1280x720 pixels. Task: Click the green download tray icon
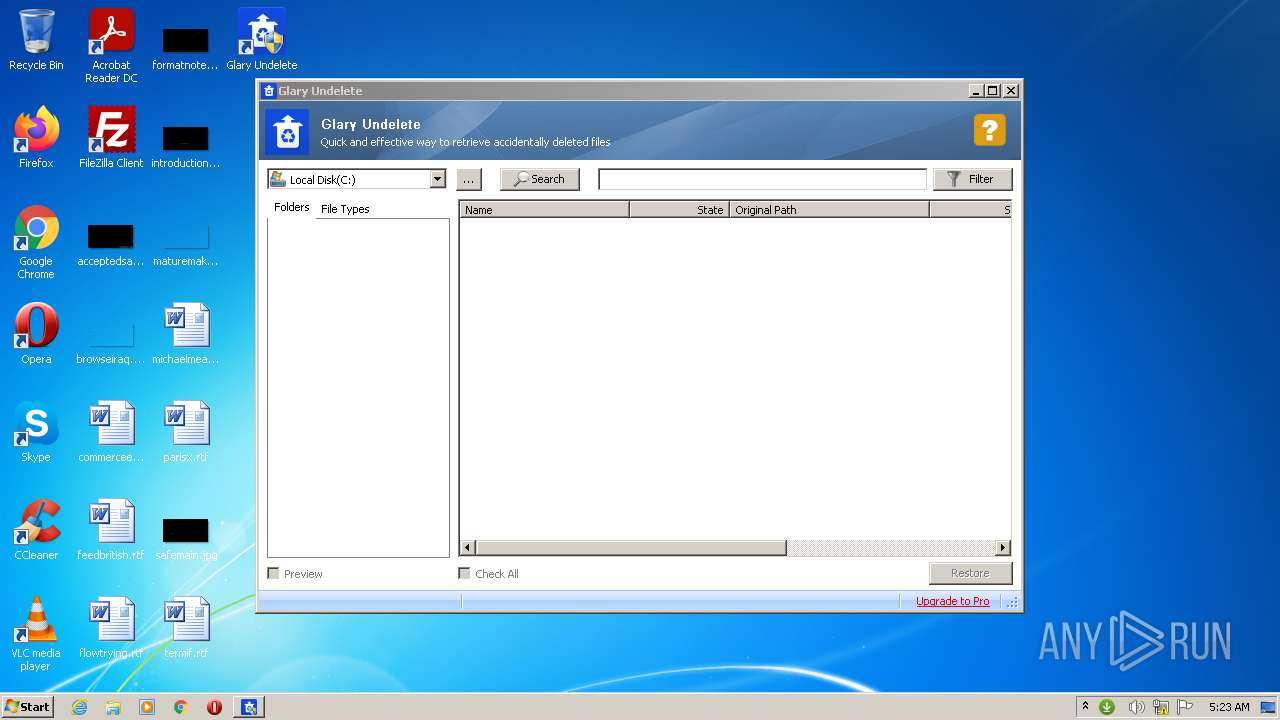tap(1107, 707)
